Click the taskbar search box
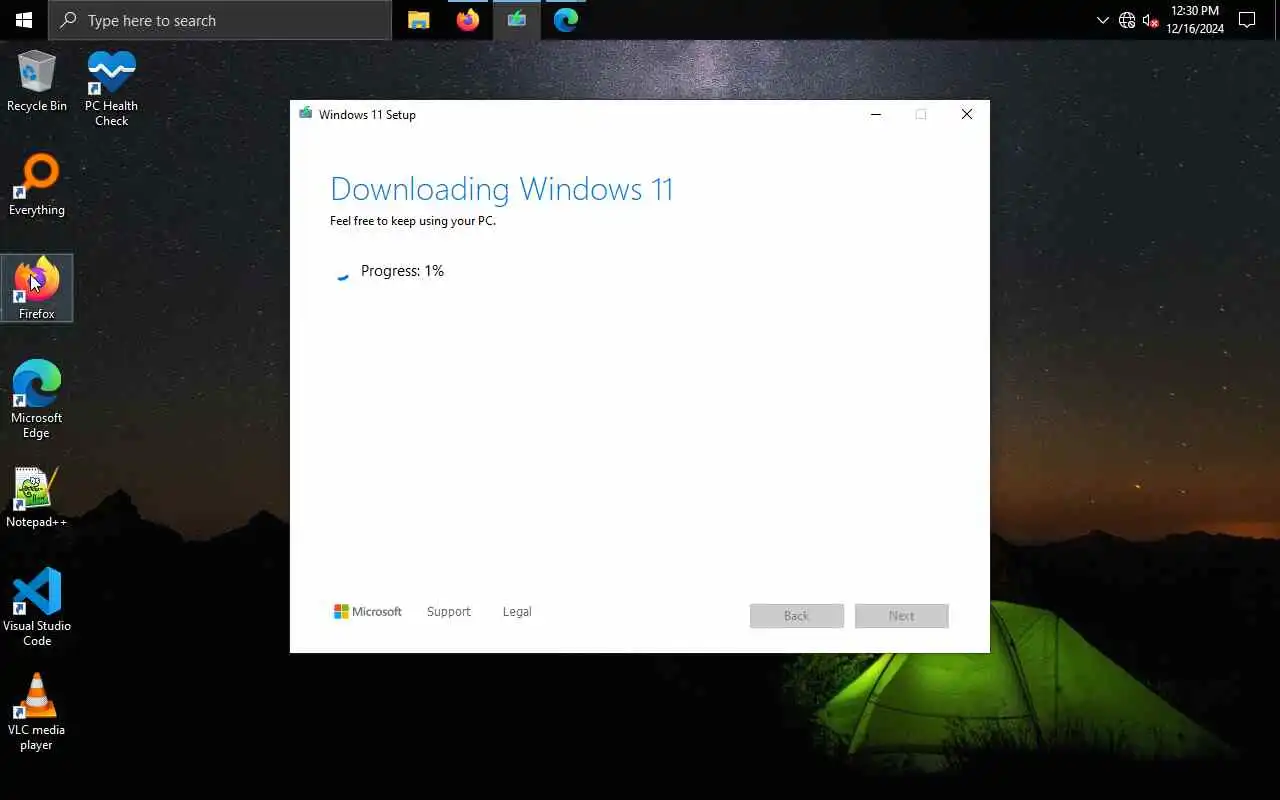This screenshot has height=800, width=1280. pyautogui.click(x=220, y=20)
